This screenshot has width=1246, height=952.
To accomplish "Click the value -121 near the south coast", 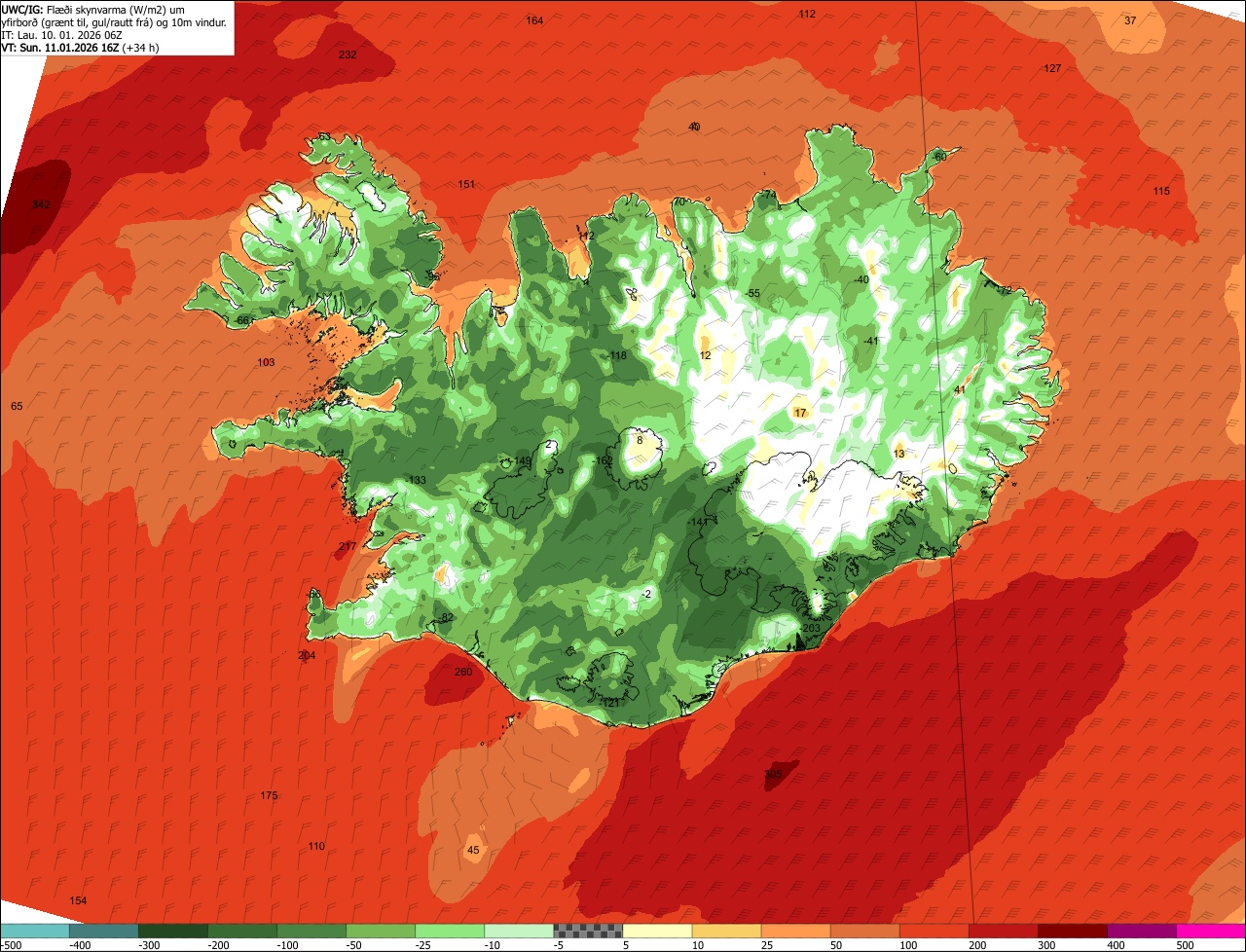I will point(609,702).
